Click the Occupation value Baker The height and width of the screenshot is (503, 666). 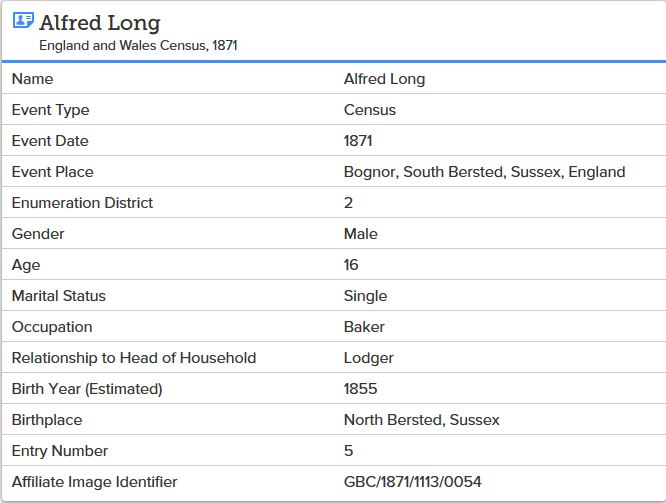(364, 327)
